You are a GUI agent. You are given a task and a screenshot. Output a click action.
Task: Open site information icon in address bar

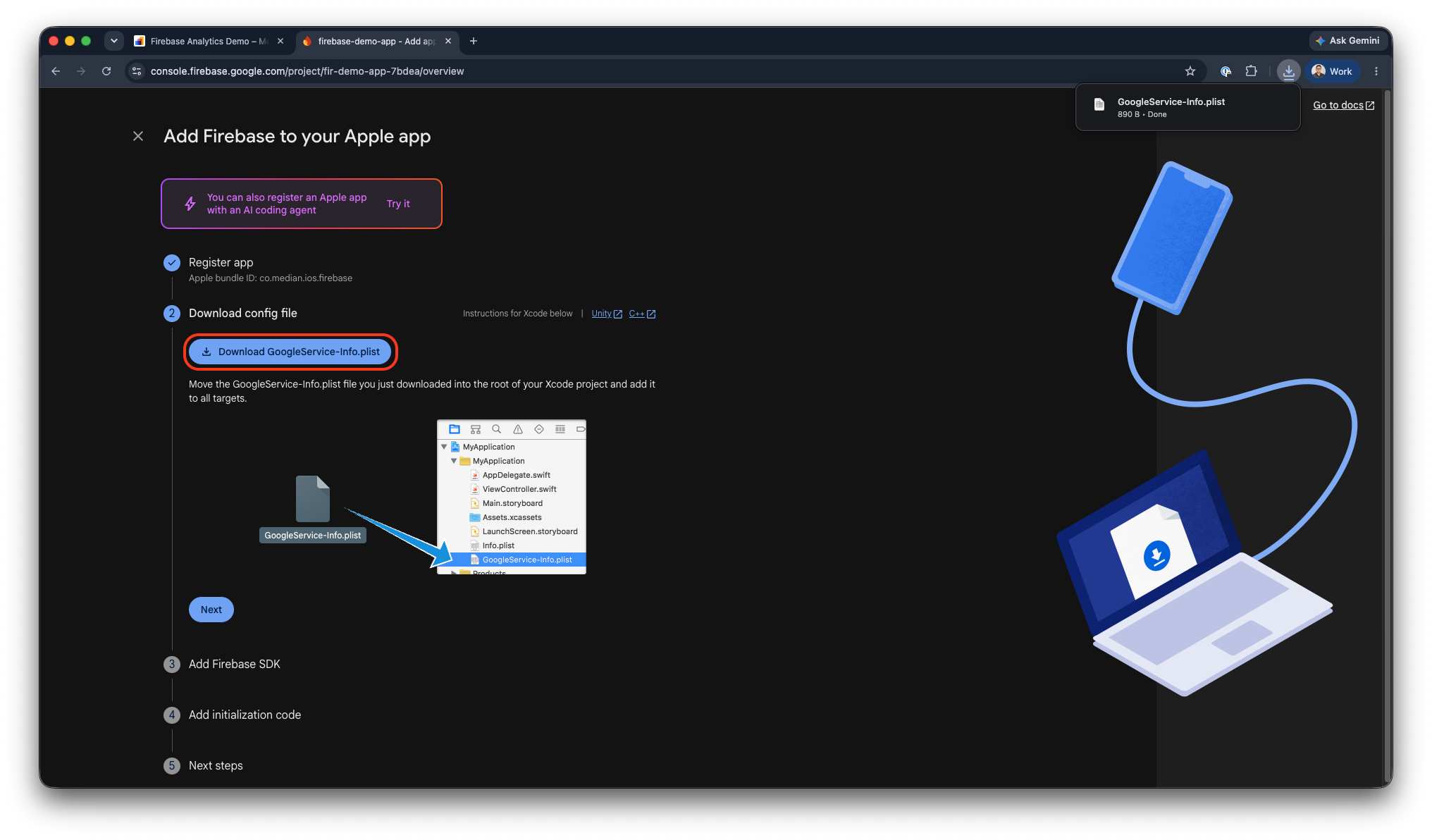coord(137,71)
